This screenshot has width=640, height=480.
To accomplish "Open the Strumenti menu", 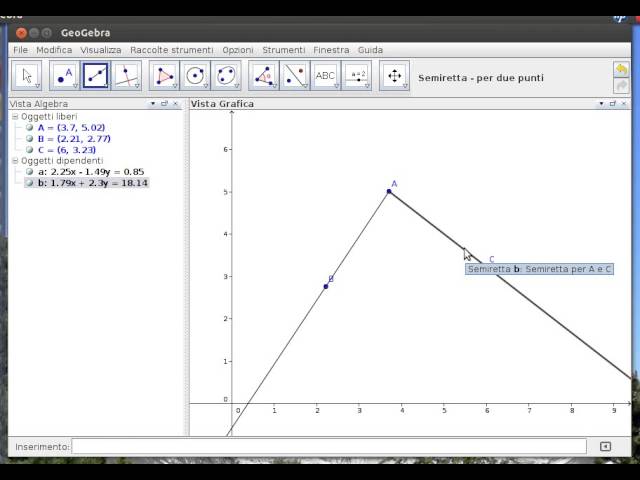I will [283, 50].
